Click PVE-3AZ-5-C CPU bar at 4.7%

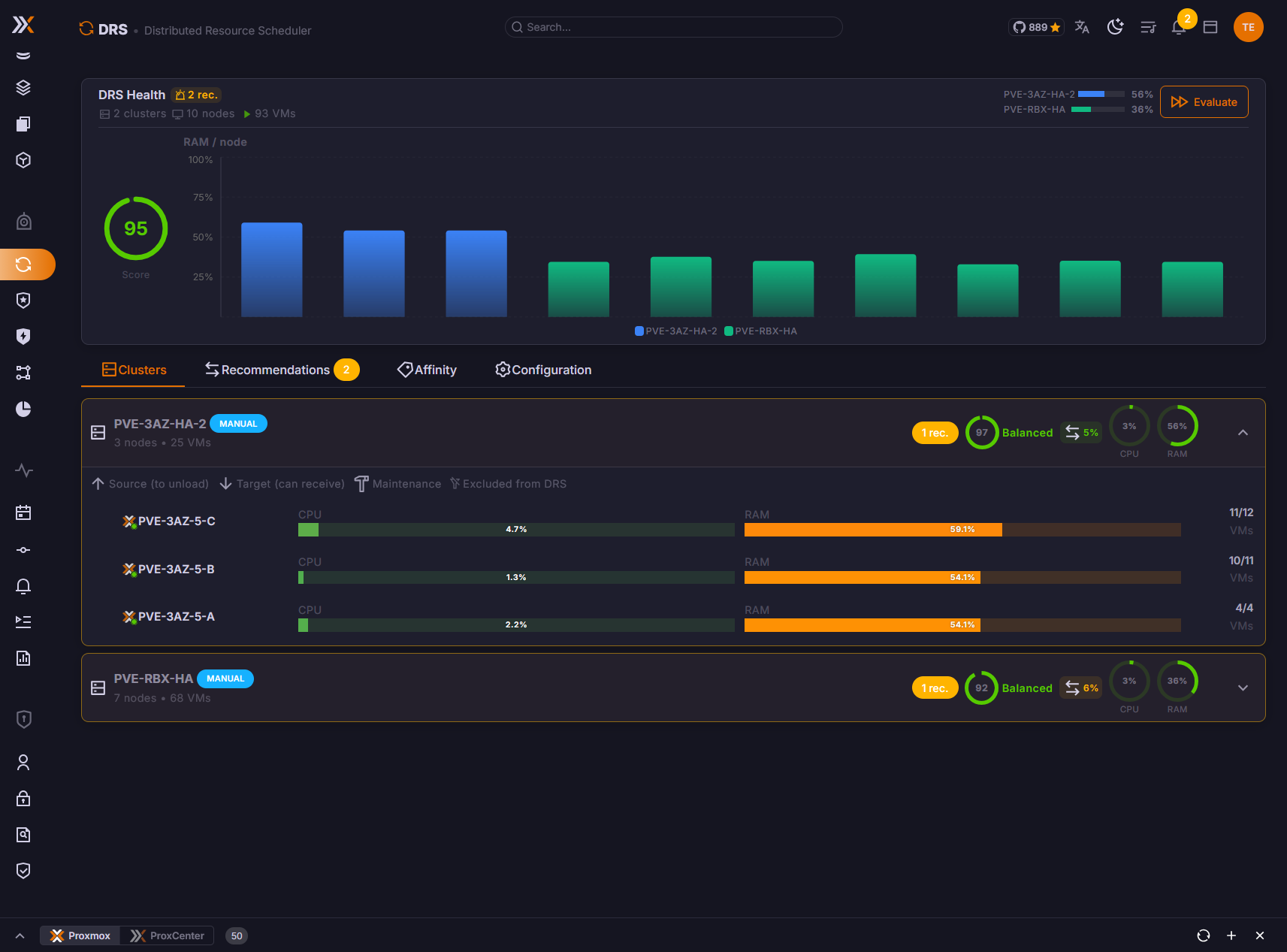point(516,530)
